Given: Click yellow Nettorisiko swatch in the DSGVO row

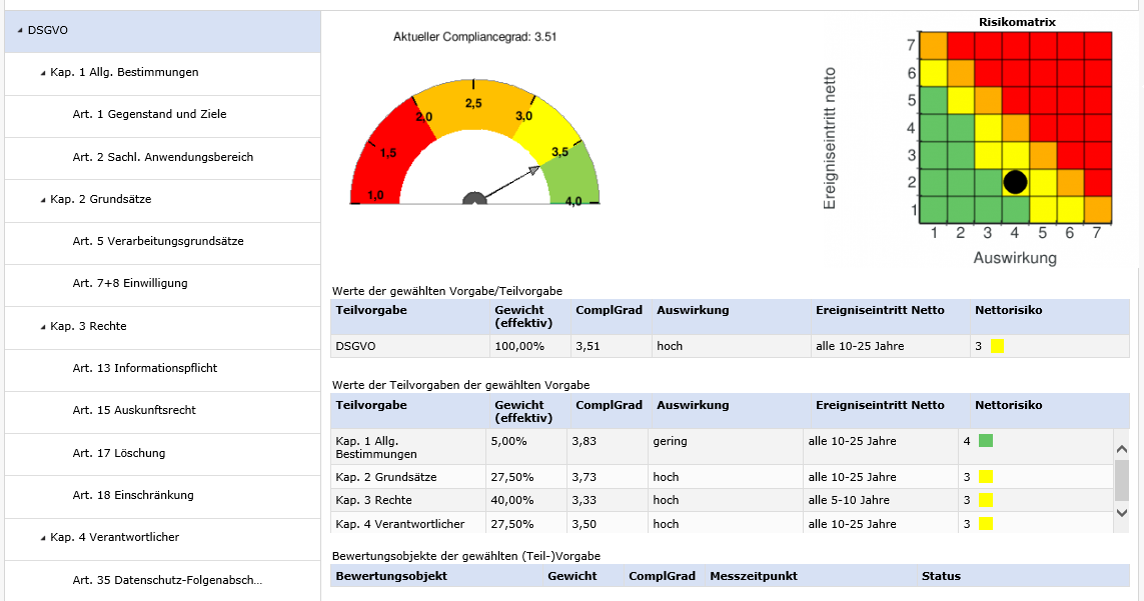Looking at the screenshot, I should tap(997, 346).
